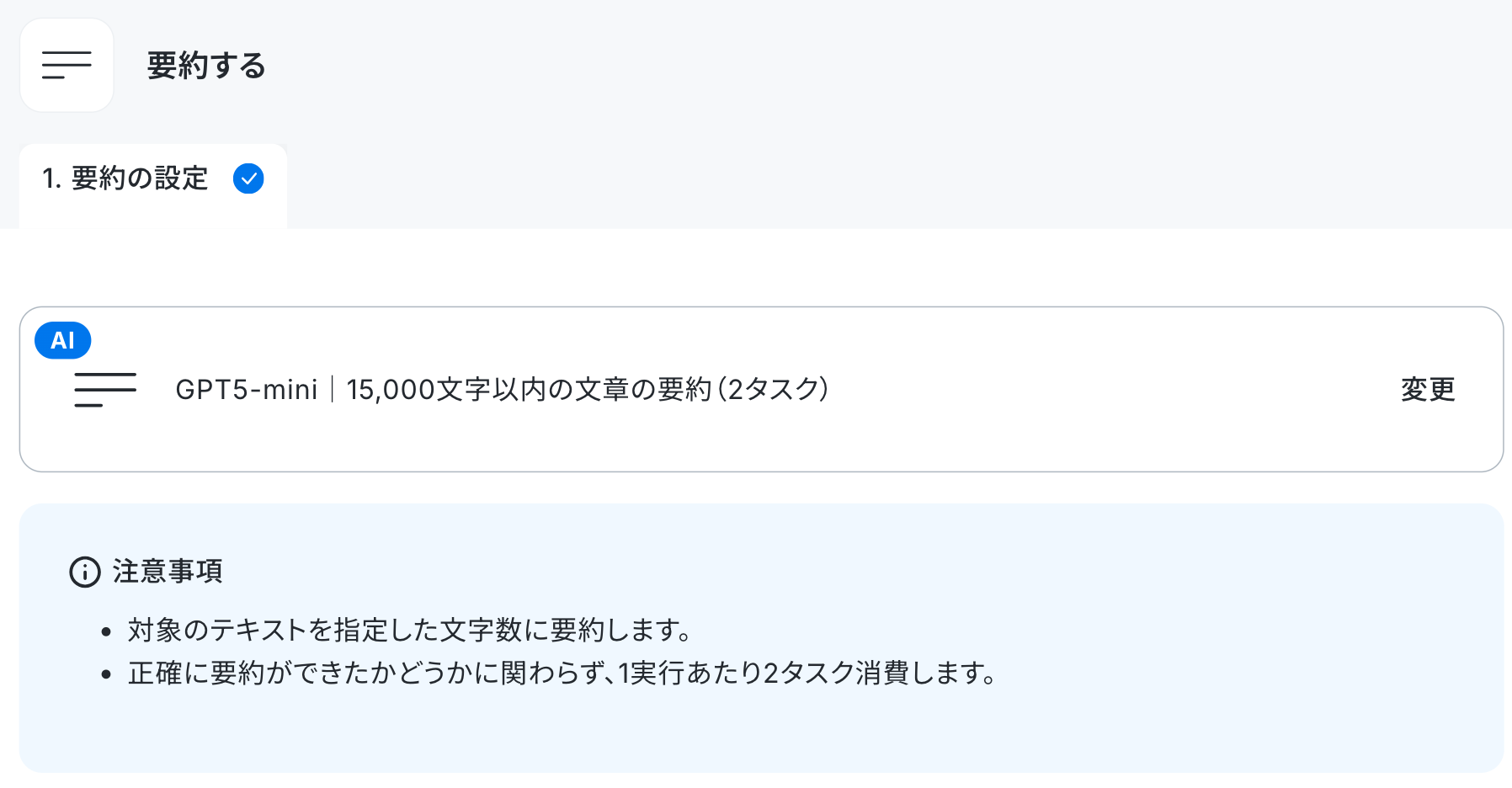Image resolution: width=1512 pixels, height=788 pixels.
Task: Click the summarize lines icon in the page header
Action: [x=67, y=66]
